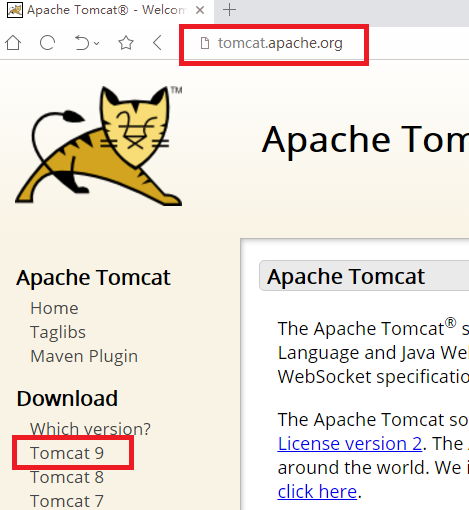Click the Tomcat cat logo image
Image resolution: width=469 pixels, height=510 pixels.
[x=99, y=145]
